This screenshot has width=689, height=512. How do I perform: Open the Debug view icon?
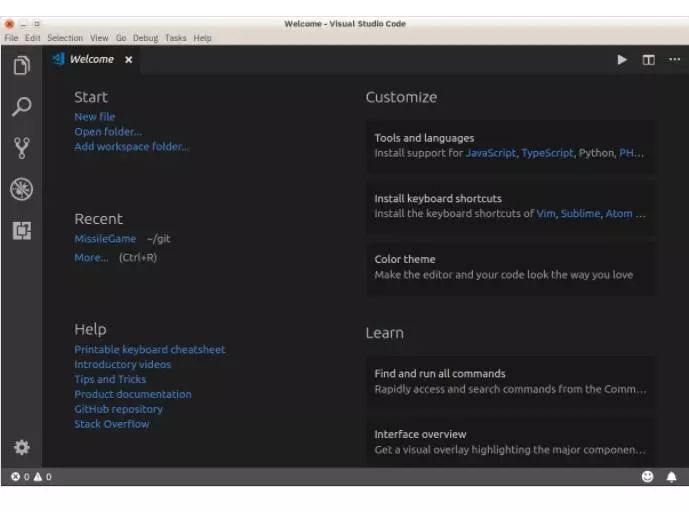click(x=22, y=189)
